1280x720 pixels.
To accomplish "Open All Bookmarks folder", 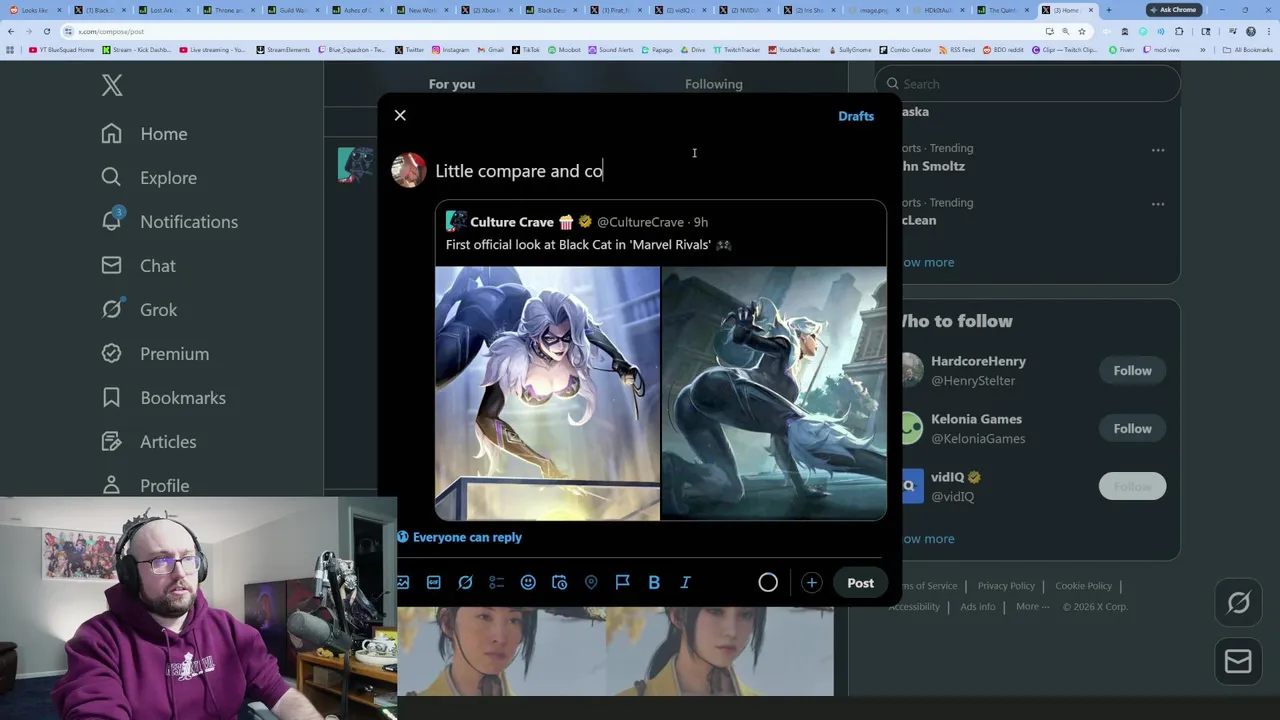I will [1248, 50].
